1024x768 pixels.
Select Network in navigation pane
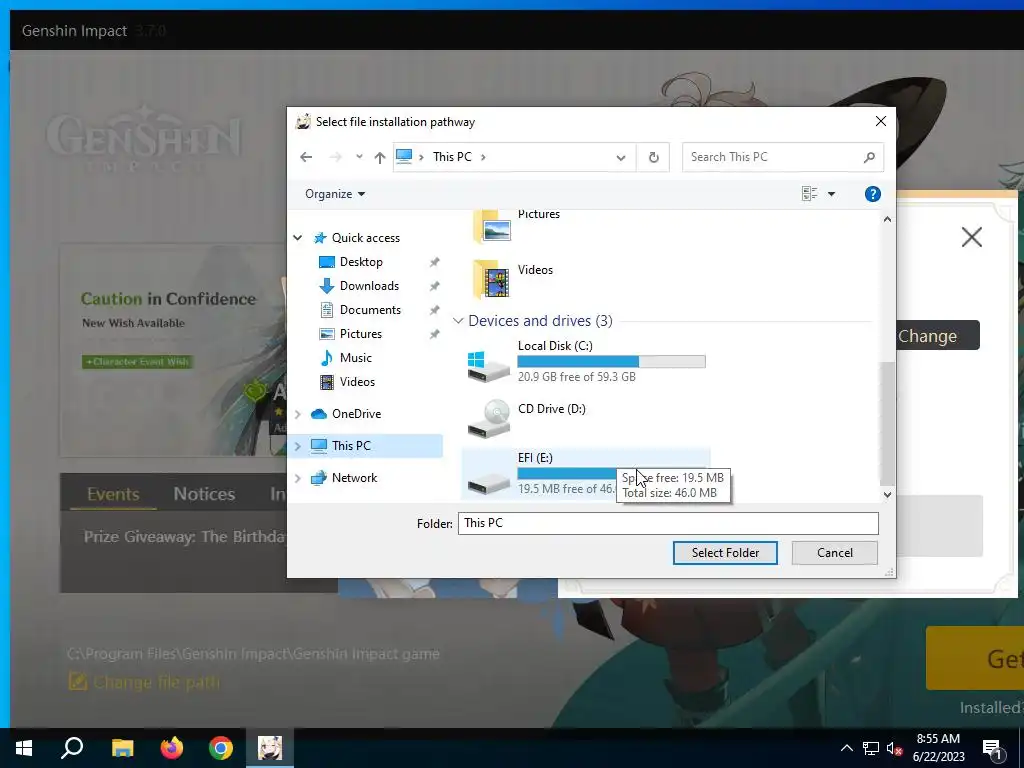(344, 478)
